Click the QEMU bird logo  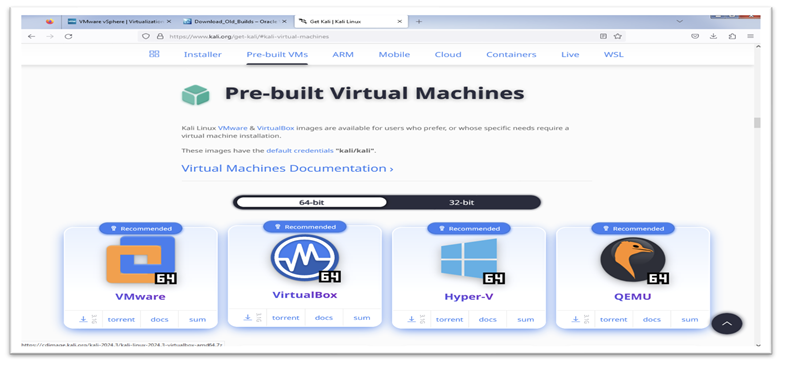click(x=633, y=260)
